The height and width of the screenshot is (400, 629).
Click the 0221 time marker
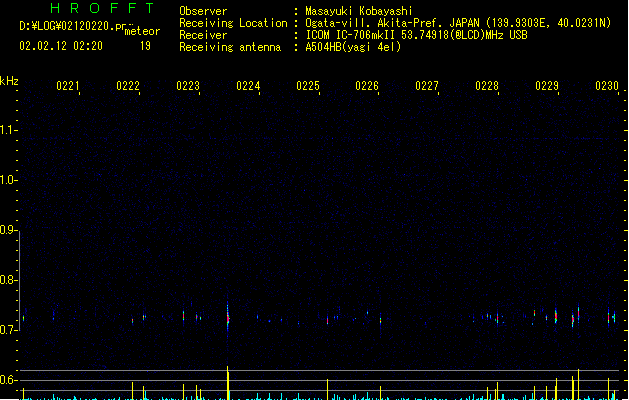pyautogui.click(x=68, y=86)
